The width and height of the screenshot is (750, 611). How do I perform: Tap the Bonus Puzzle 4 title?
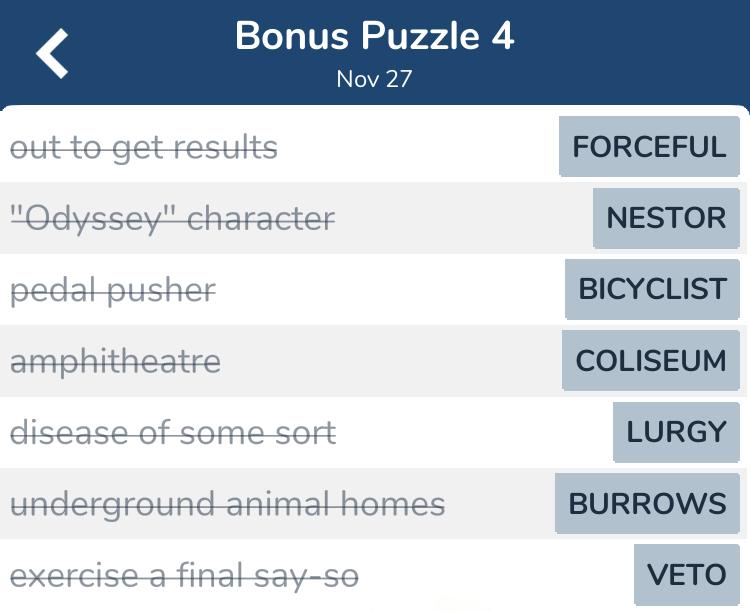pos(375,36)
